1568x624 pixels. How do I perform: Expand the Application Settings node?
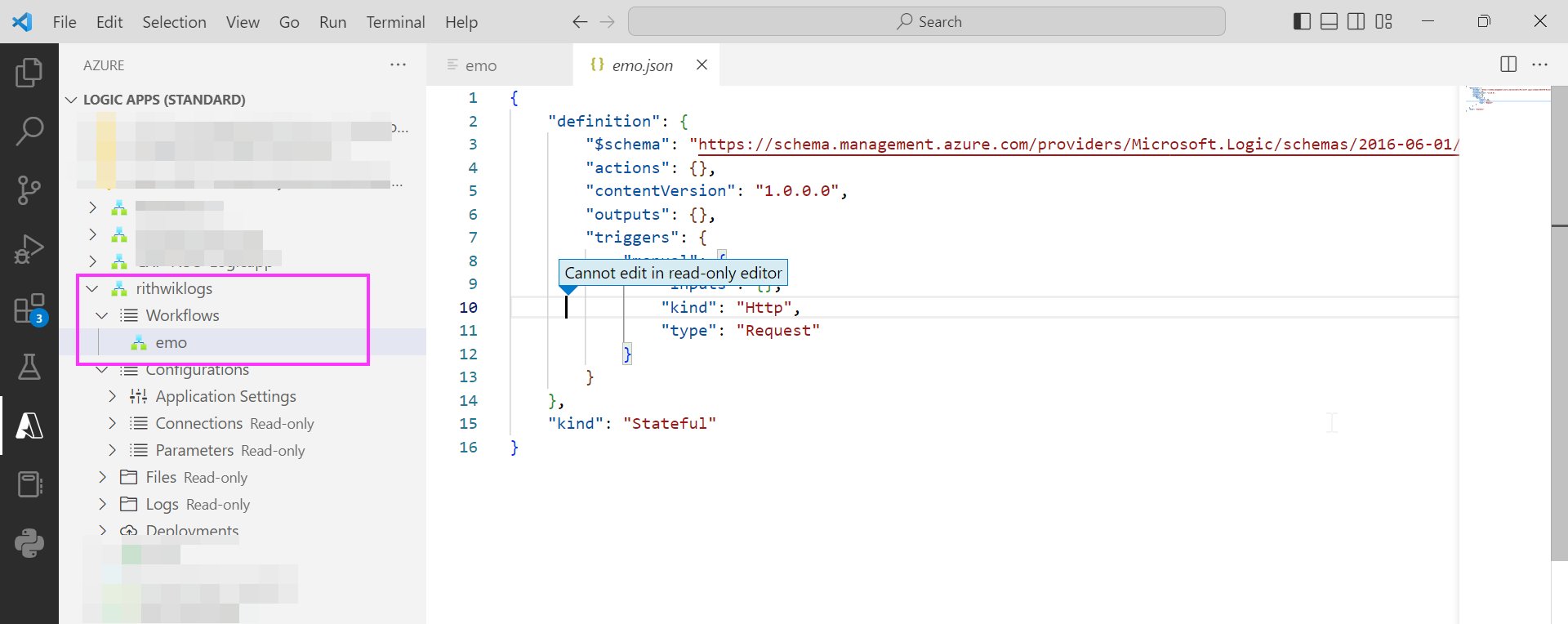coord(112,396)
